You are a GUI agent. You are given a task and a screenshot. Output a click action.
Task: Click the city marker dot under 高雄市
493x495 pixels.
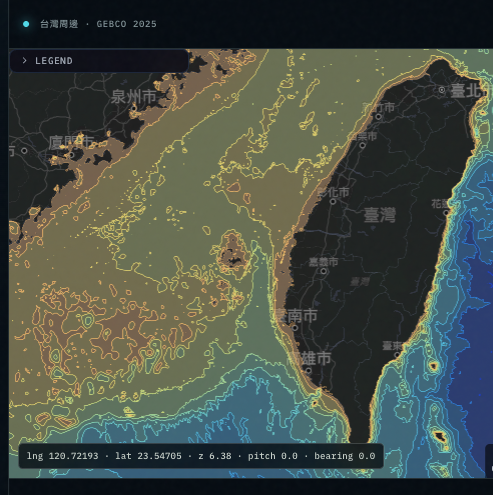pyautogui.click(x=309, y=370)
